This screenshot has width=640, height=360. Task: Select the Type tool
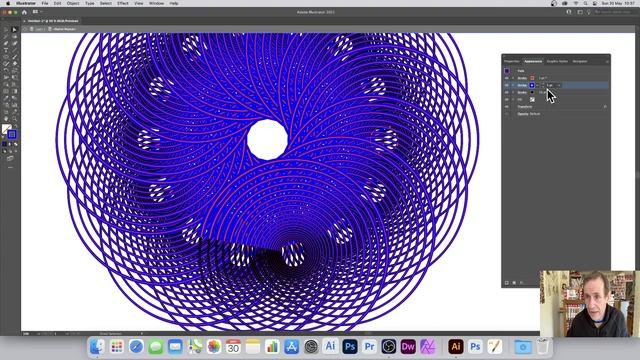(x=6, y=49)
